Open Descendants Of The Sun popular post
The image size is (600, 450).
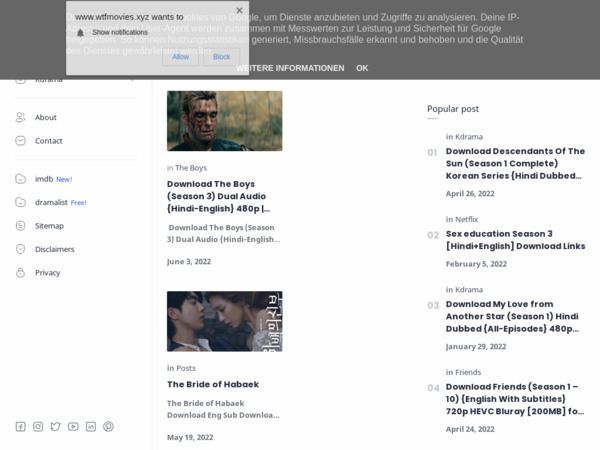[x=515, y=163]
